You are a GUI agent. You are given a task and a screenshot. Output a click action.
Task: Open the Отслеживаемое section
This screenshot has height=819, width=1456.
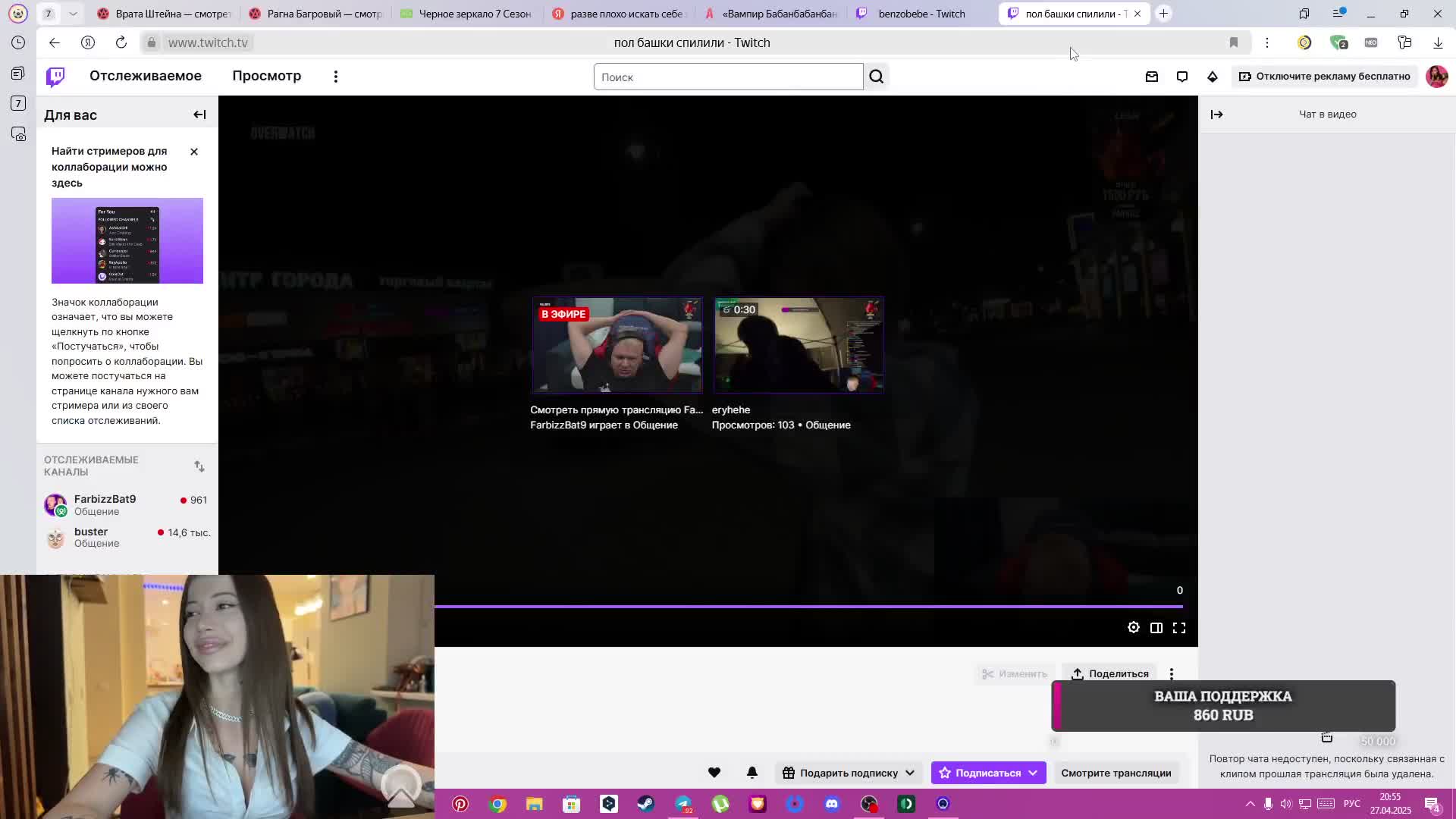coord(146,76)
